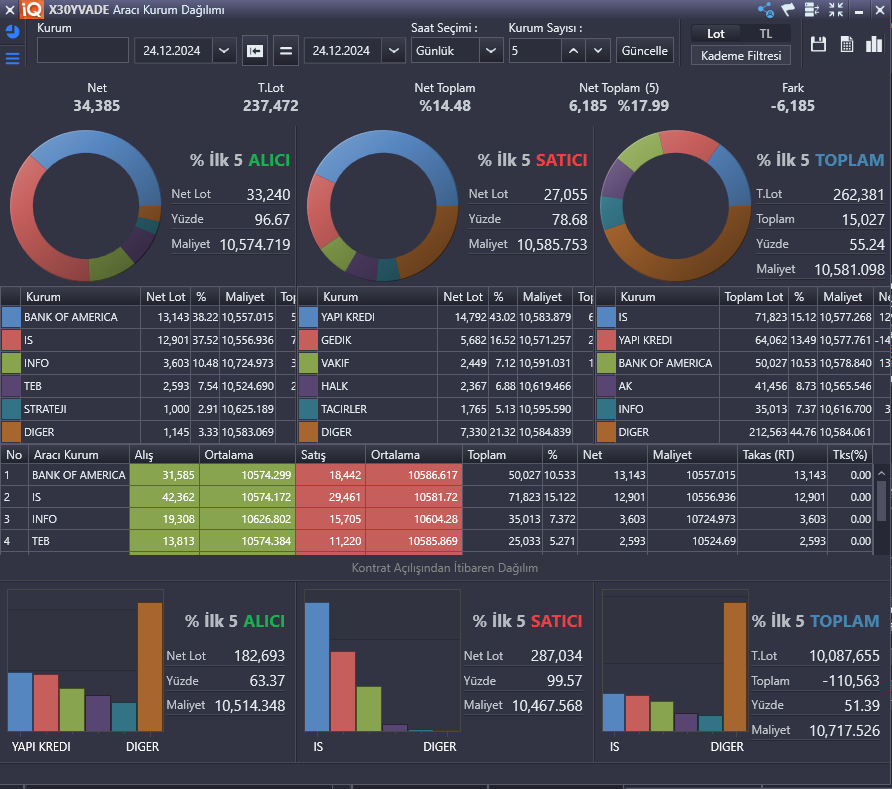Image resolution: width=892 pixels, height=789 pixels.
Task: Open the start date dropdown
Action: tap(224, 51)
